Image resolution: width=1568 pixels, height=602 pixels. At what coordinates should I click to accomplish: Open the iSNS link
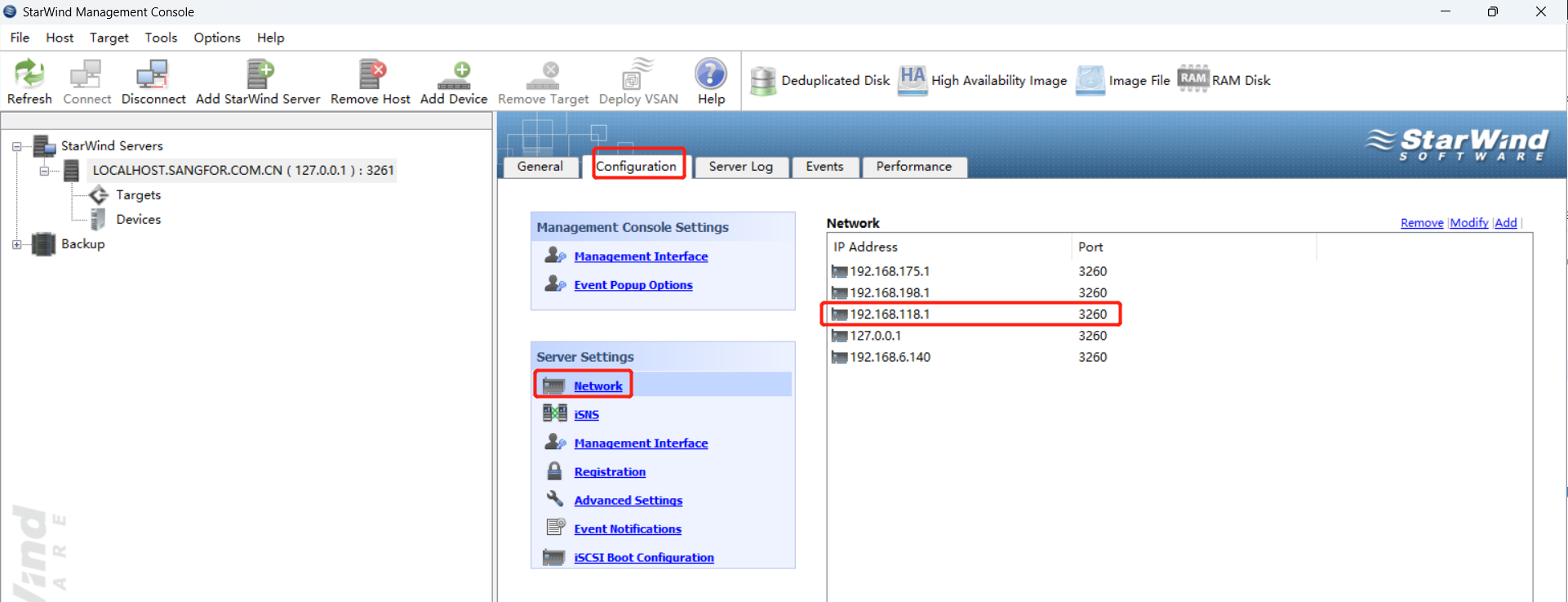coord(586,415)
